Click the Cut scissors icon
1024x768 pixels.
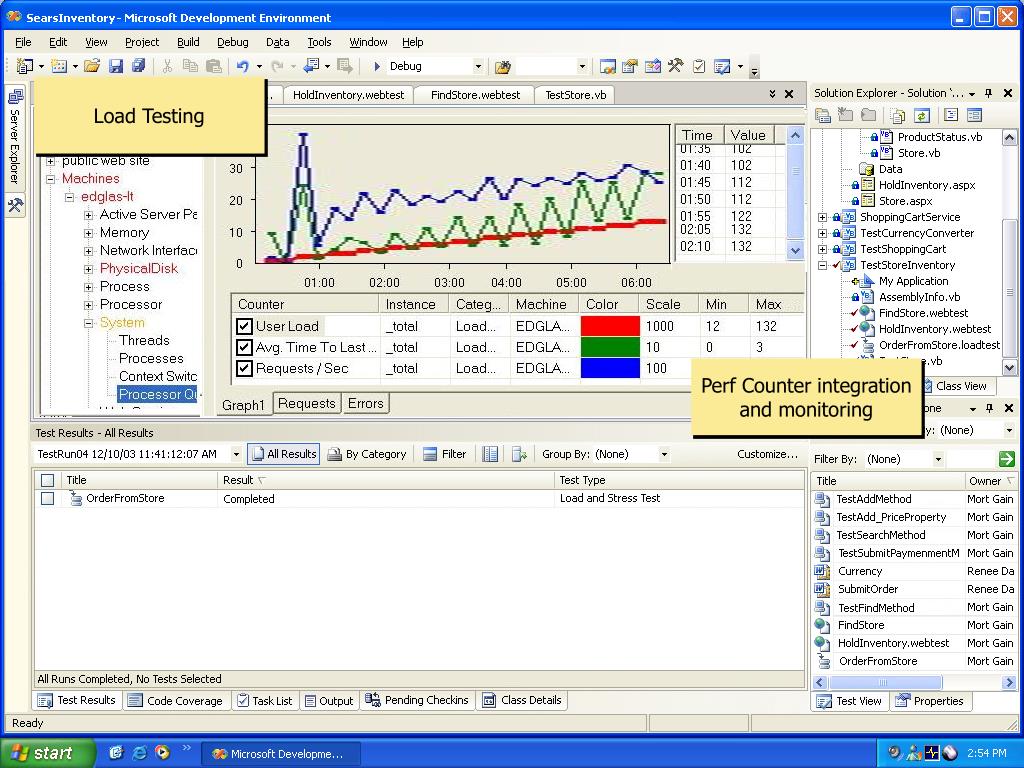point(167,66)
